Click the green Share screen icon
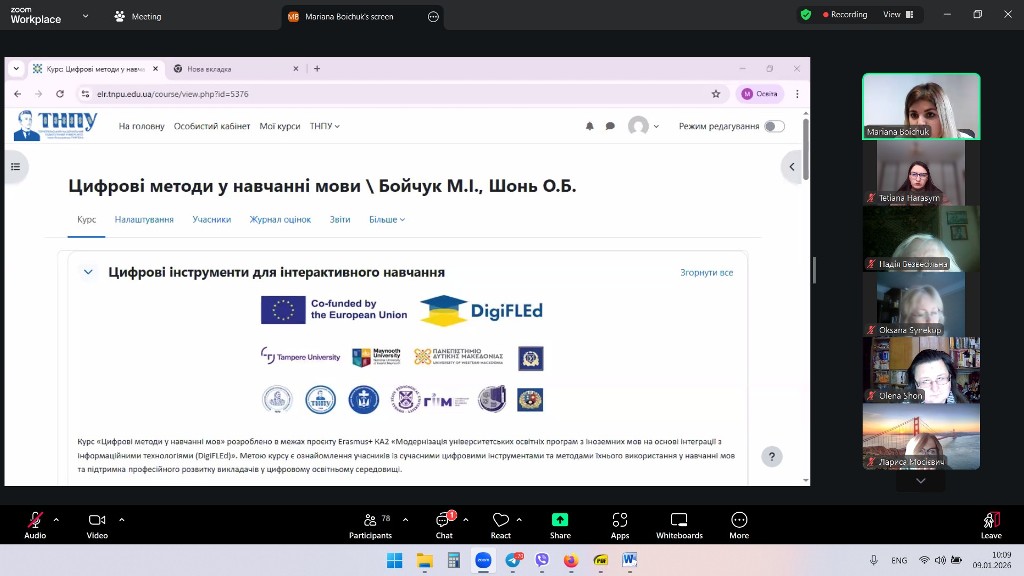This screenshot has height=576, width=1024. click(x=560, y=520)
